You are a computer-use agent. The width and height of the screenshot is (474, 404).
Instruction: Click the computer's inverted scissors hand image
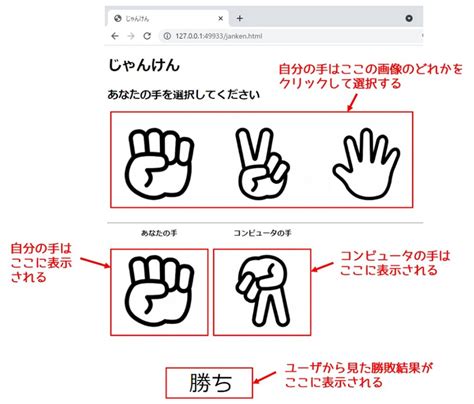click(x=263, y=291)
